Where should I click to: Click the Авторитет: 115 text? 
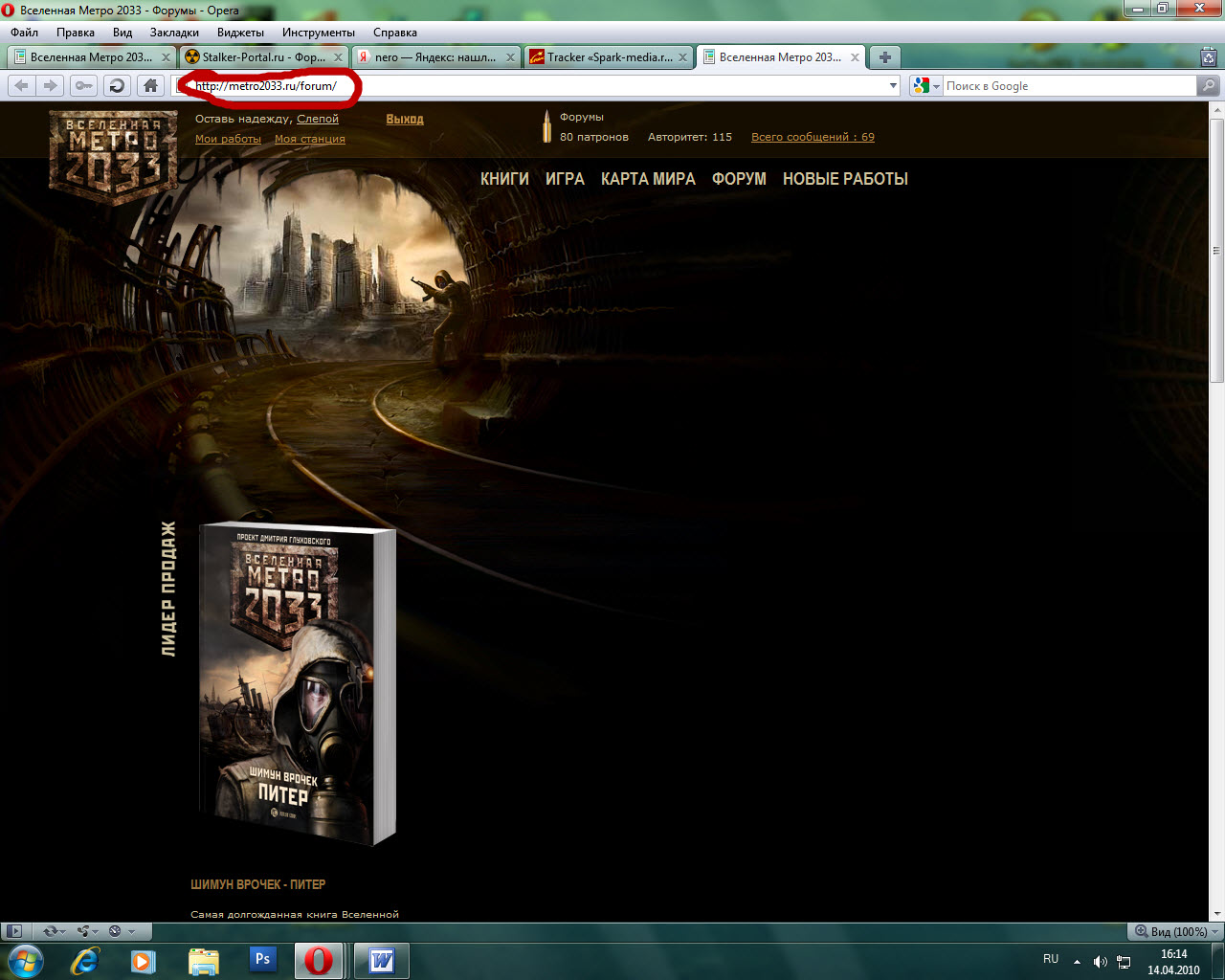pos(690,137)
